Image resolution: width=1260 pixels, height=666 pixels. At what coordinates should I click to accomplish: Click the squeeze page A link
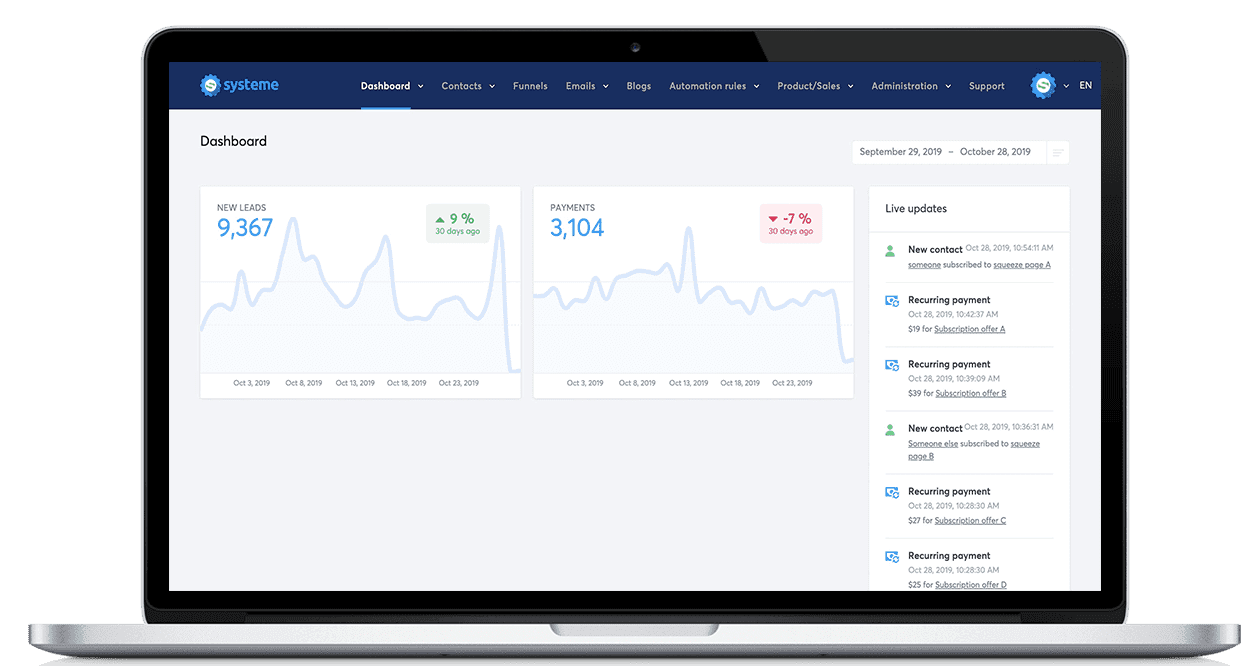(1022, 264)
